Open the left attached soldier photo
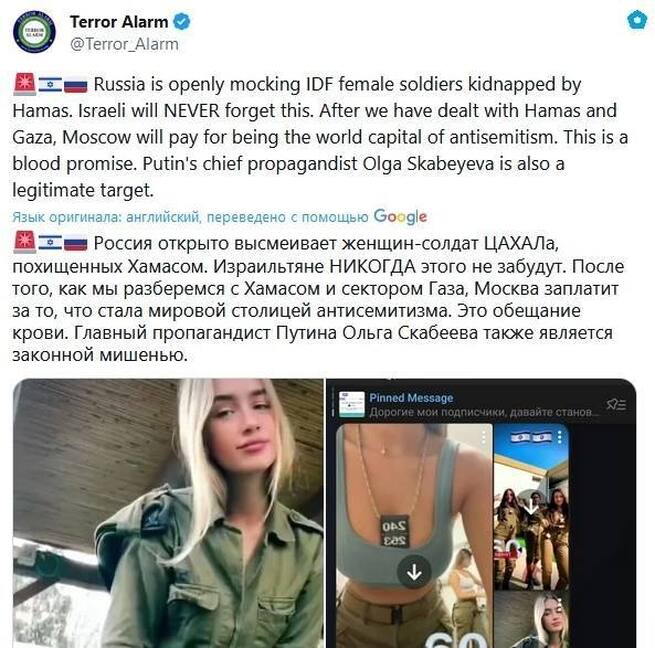Viewport: 655px width, 648px height. pos(168,513)
